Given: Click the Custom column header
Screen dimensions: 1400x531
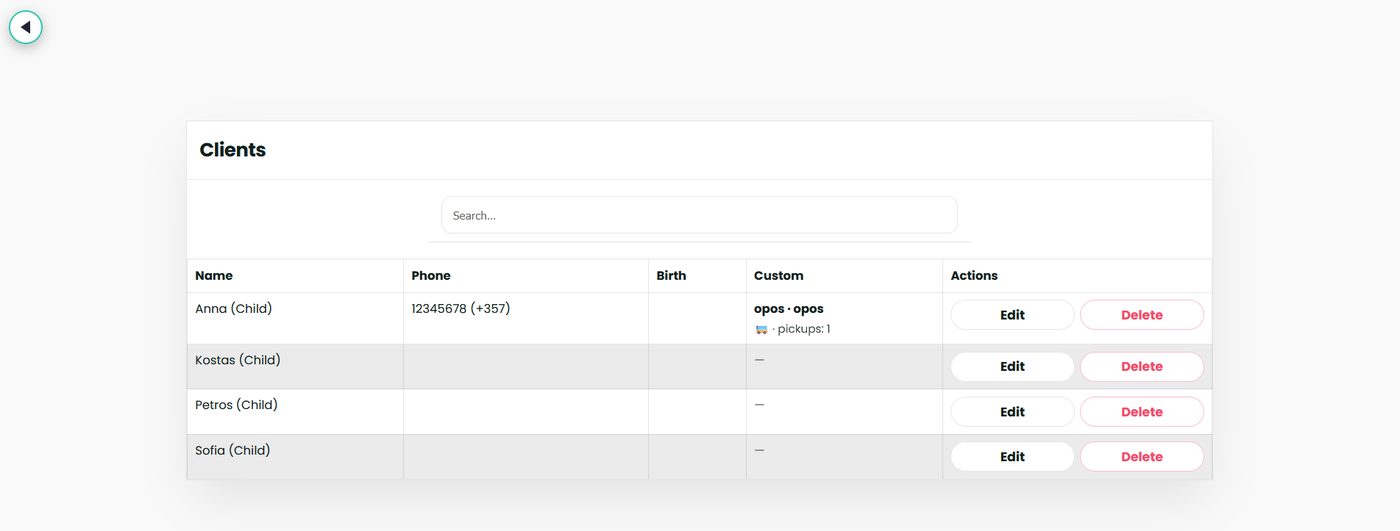Looking at the screenshot, I should tap(778, 276).
